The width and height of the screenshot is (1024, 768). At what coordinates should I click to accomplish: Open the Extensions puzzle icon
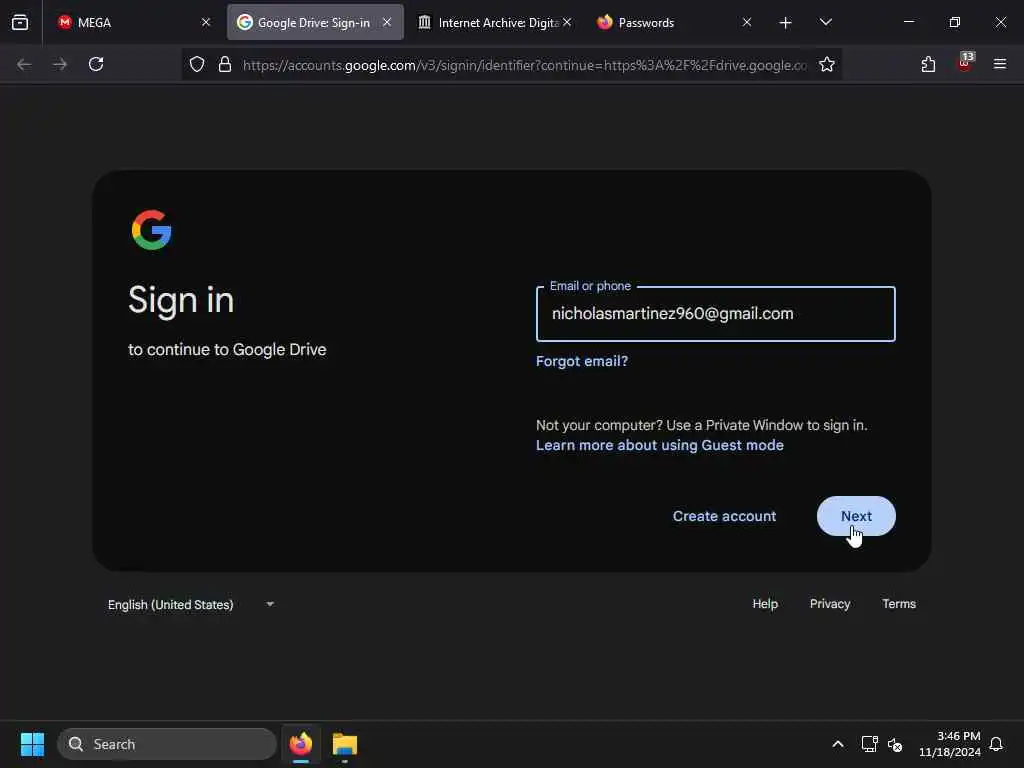coord(928,64)
